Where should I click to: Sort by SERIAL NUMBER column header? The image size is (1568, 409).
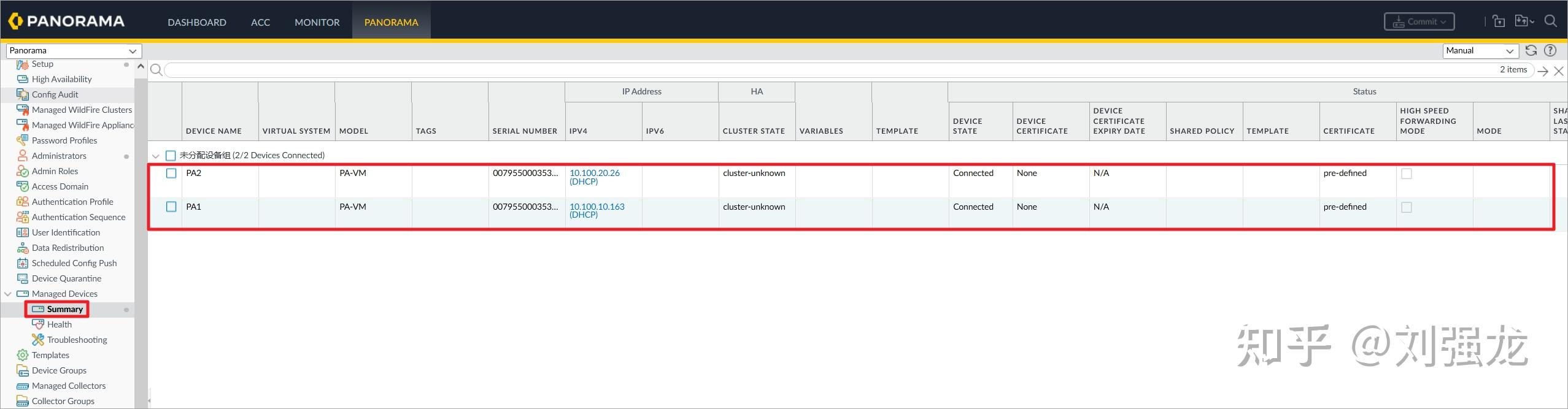click(x=525, y=131)
